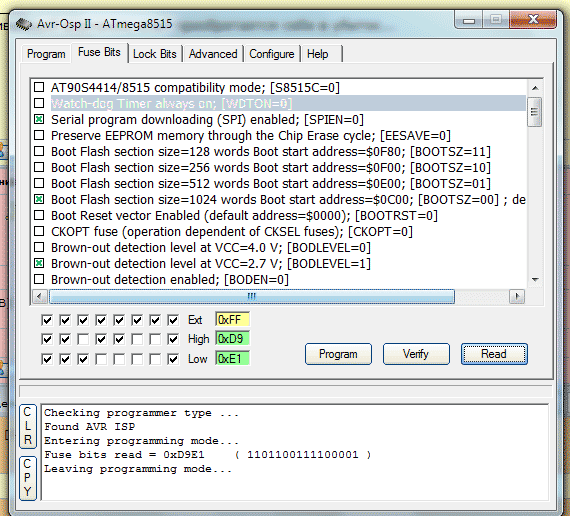
Task: Minimize the Avr-Osp II window
Action: (469, 20)
